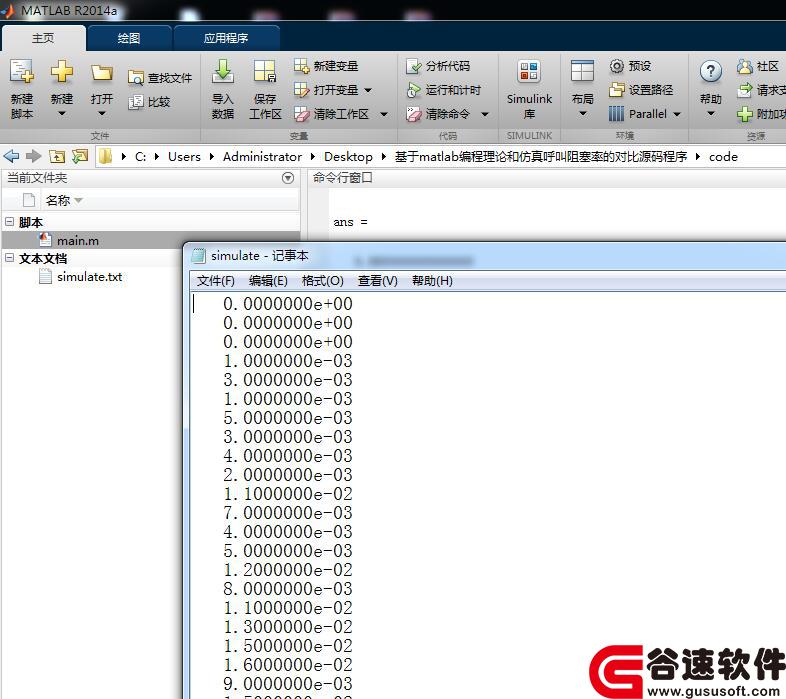
Task: Click C: drive in the address path
Action: tap(140, 156)
